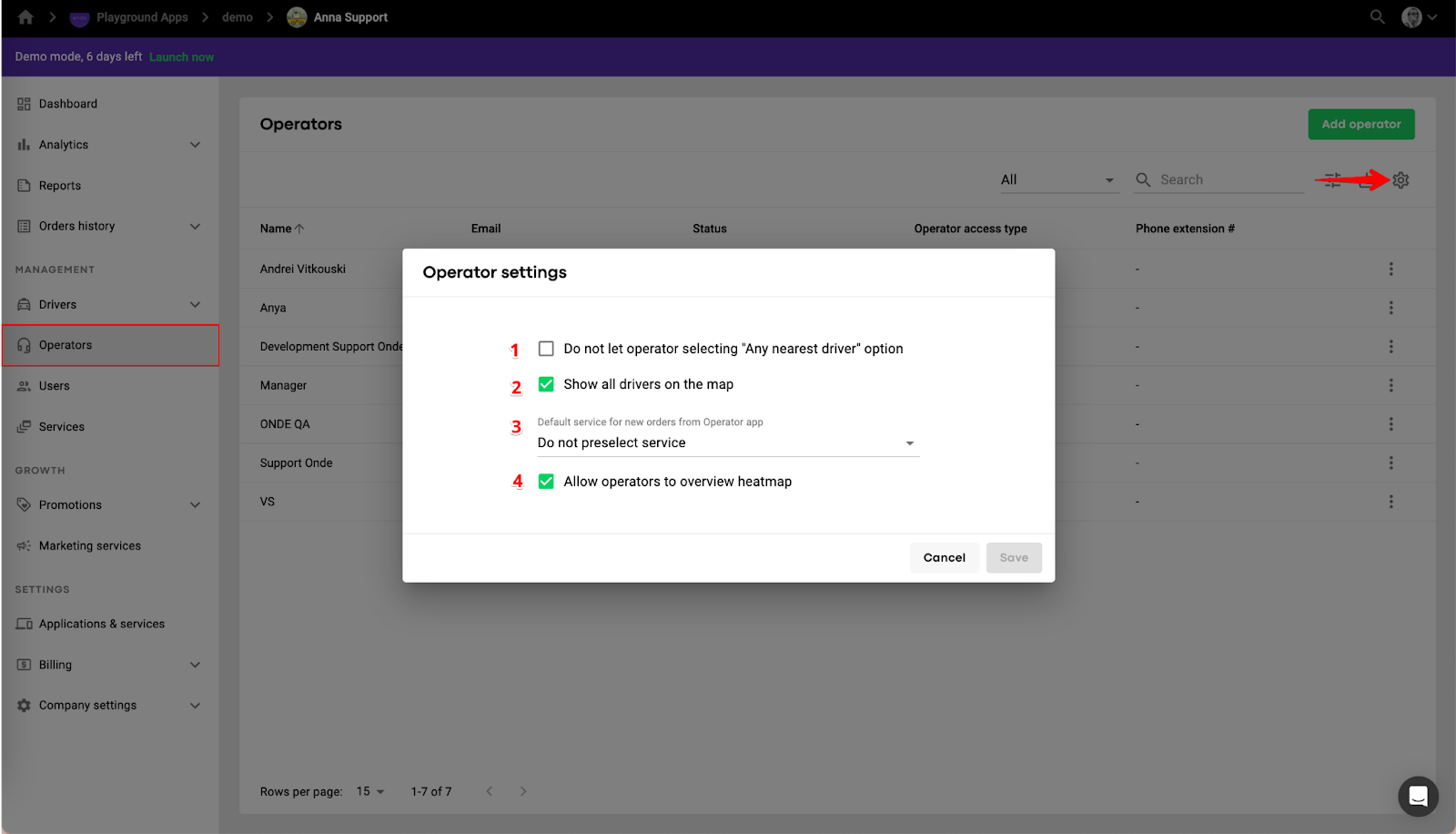Open the options menu for Development Support Onde
The height and width of the screenshot is (834, 1456).
tap(1390, 347)
